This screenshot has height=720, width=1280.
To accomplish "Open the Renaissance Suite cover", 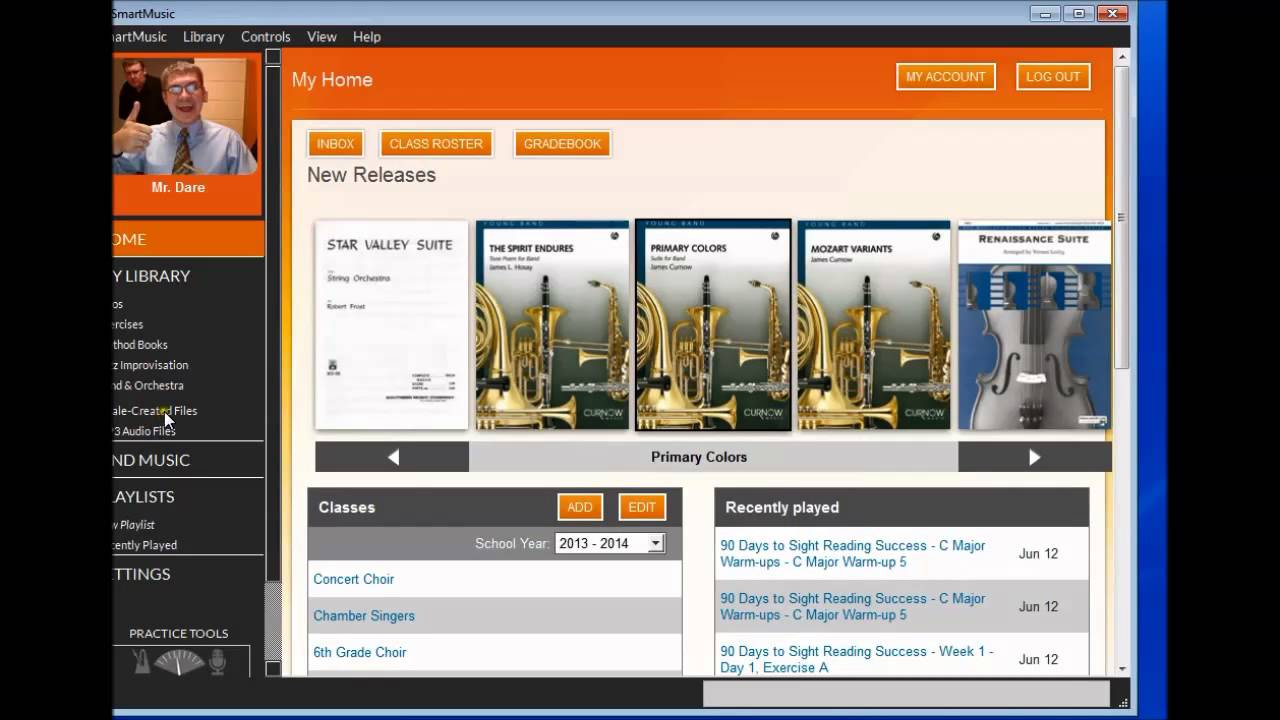I will 1034,325.
